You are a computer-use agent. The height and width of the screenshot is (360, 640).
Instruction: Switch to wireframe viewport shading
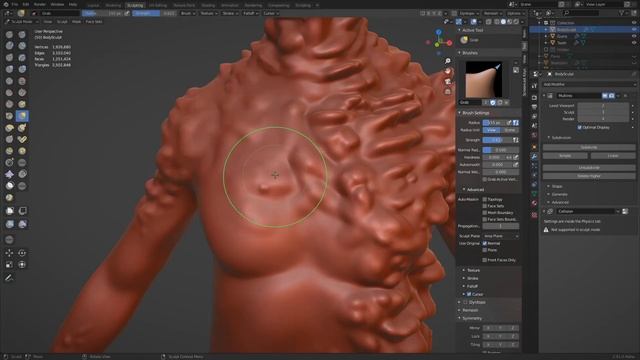pyautogui.click(x=496, y=22)
